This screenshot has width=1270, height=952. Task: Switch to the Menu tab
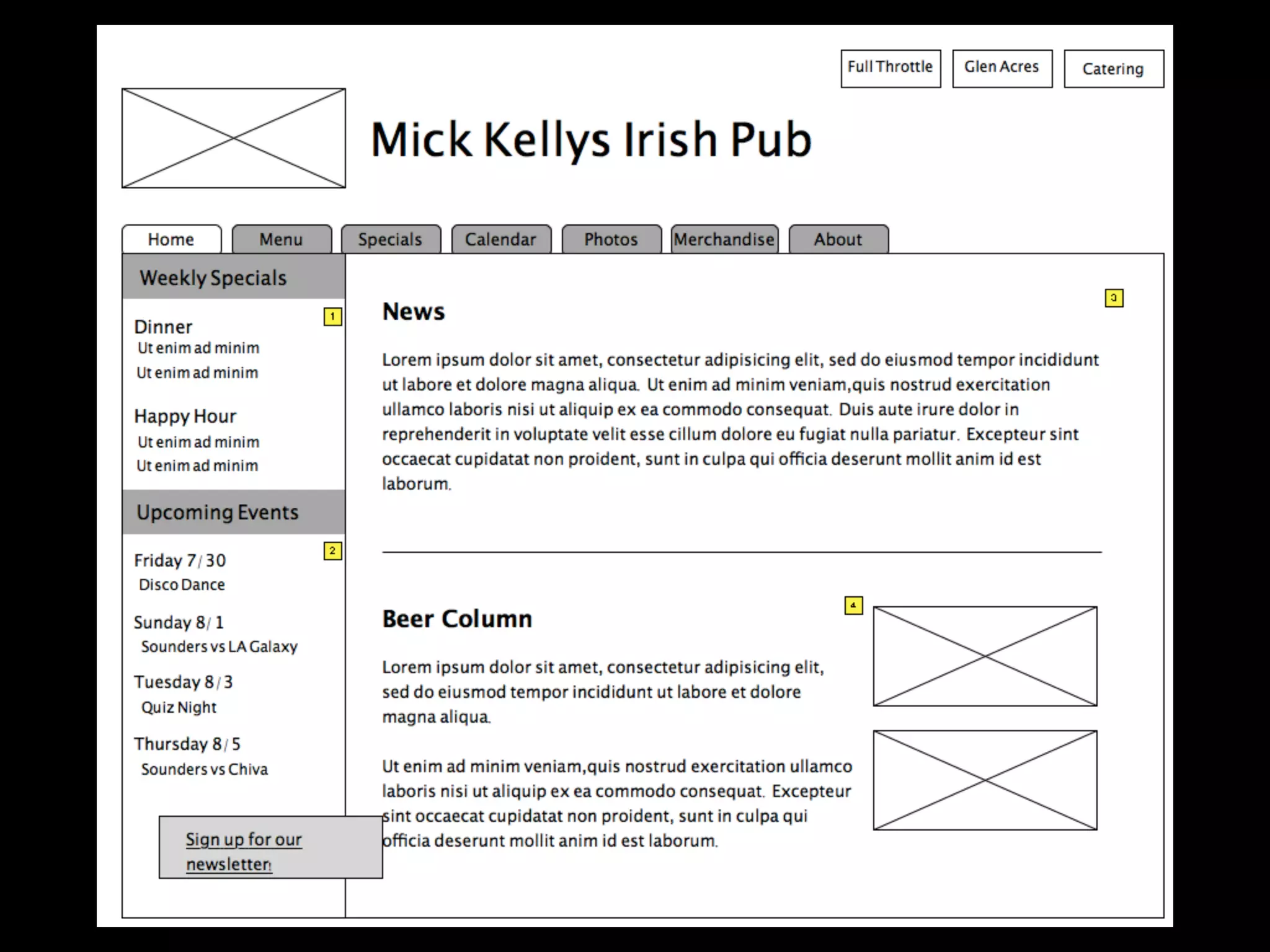tap(282, 239)
